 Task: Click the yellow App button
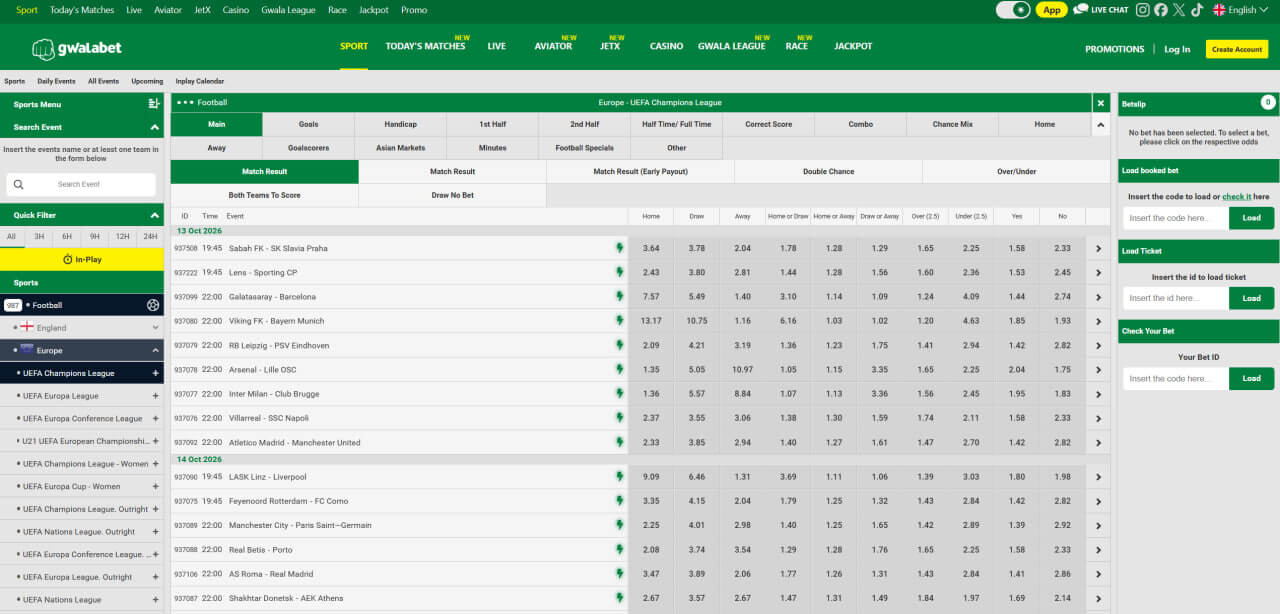click(x=1051, y=10)
